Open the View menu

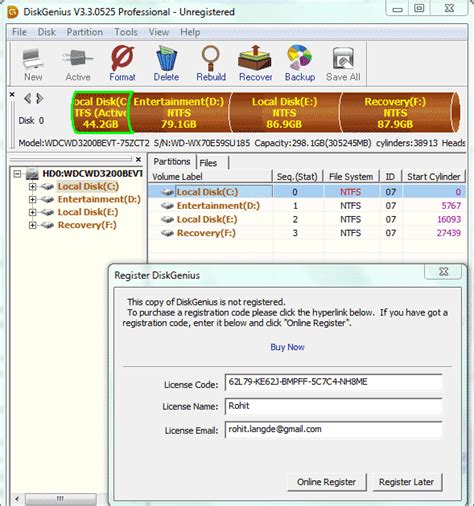pyautogui.click(x=159, y=32)
